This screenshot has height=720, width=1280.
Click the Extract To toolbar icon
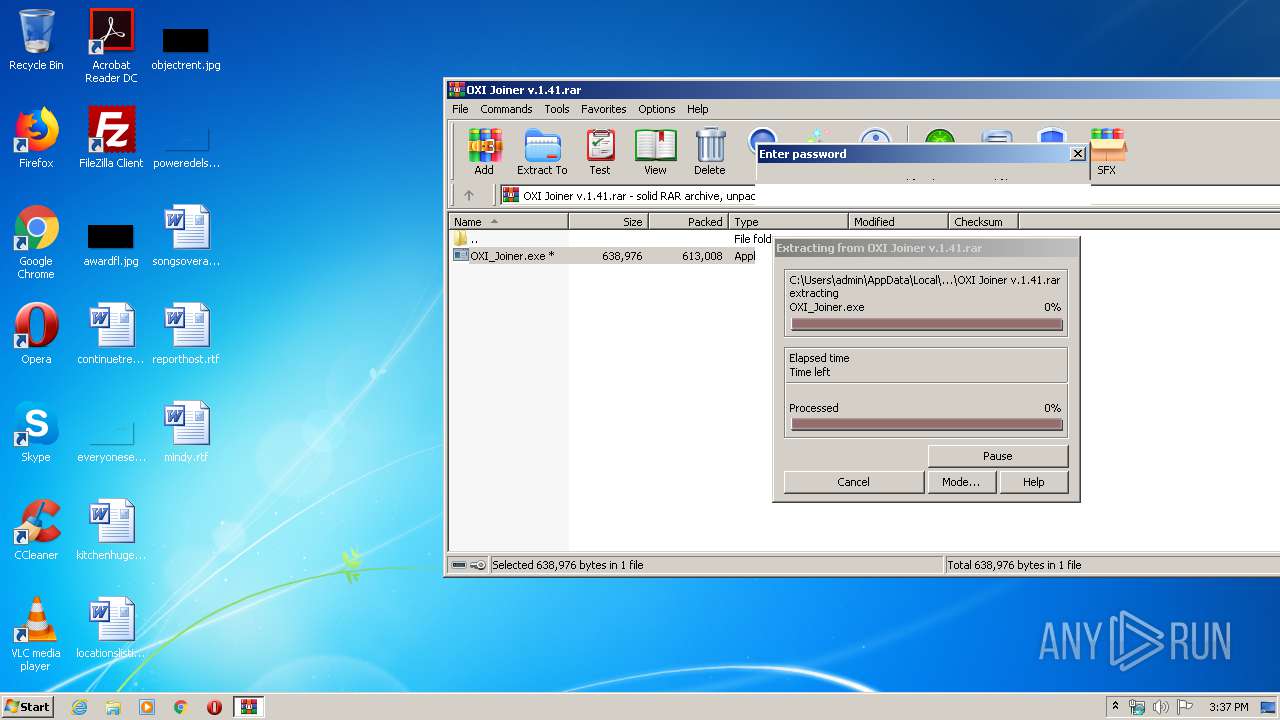point(542,152)
